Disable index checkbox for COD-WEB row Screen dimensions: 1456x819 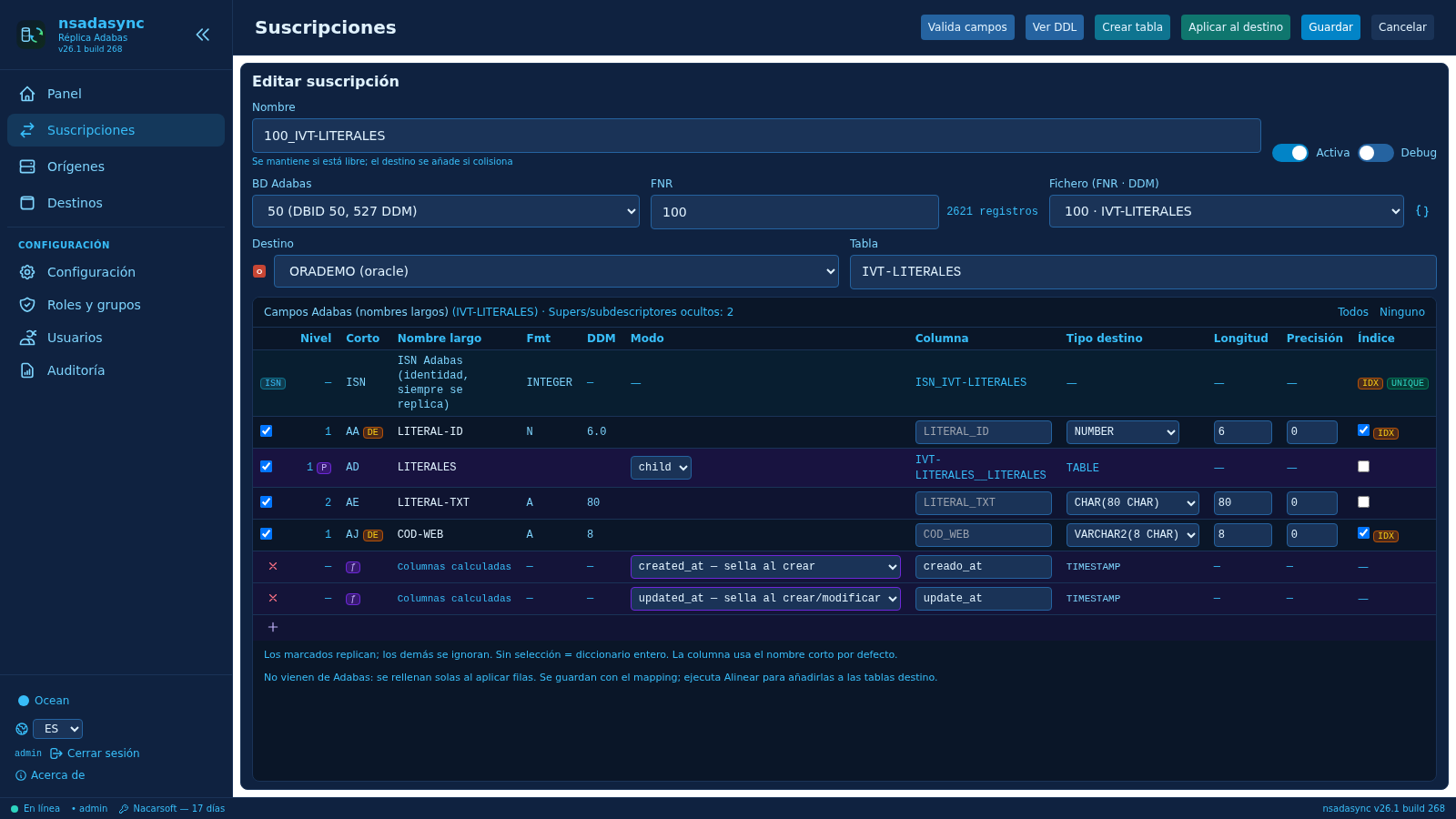point(1363,533)
